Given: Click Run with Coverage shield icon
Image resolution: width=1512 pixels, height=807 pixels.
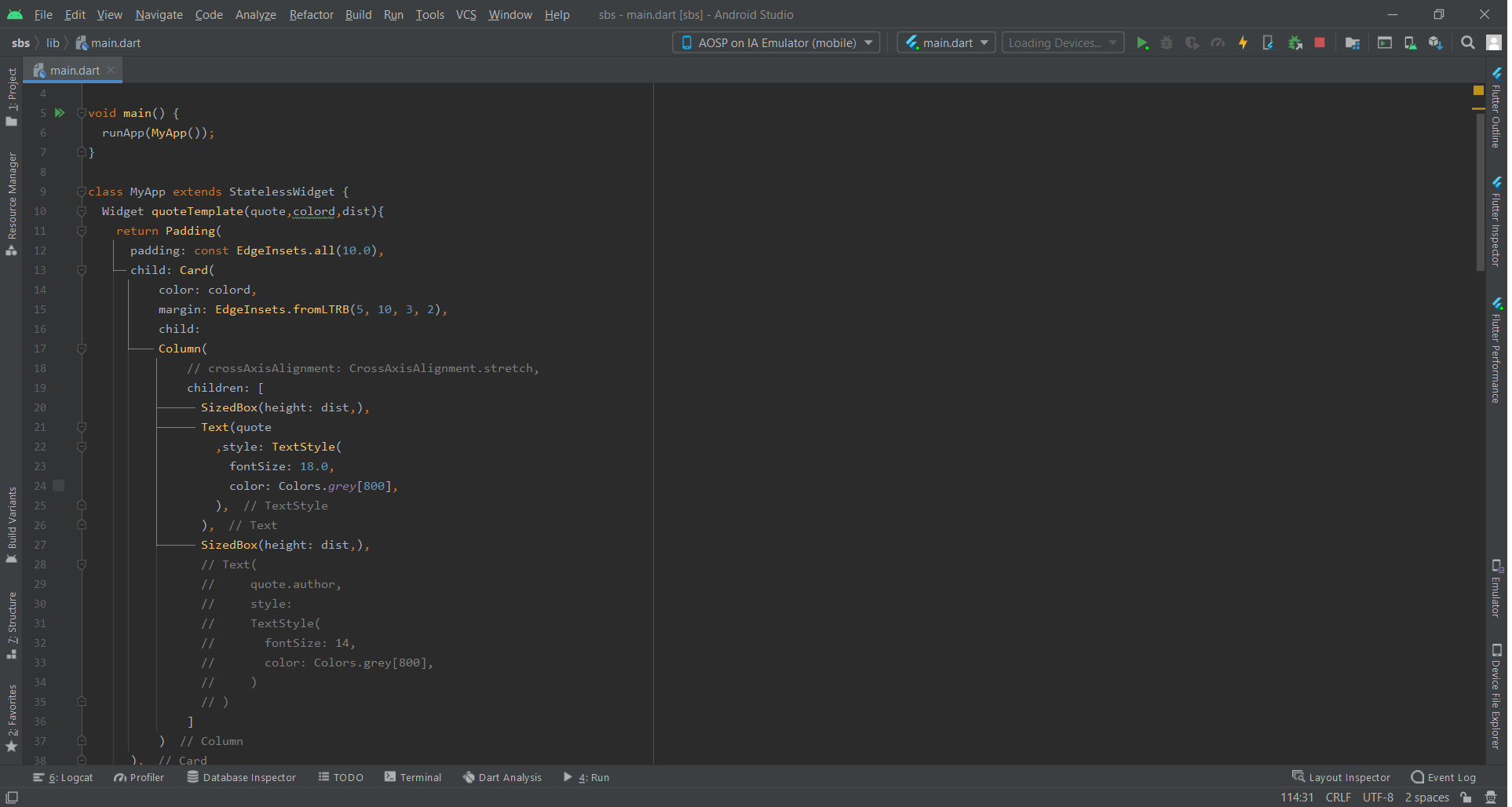Looking at the screenshot, I should 1192,43.
